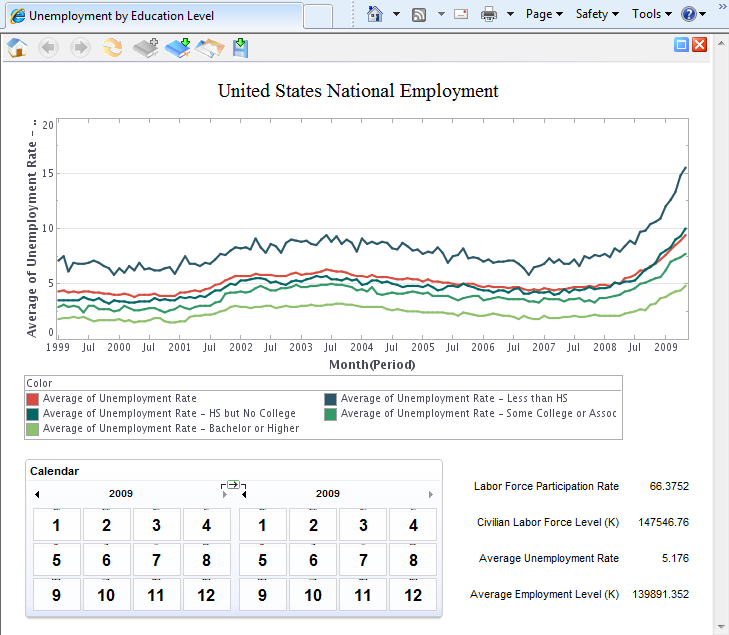Select month 7 in the left calendar
The image size is (729, 635).
pyautogui.click(x=156, y=560)
